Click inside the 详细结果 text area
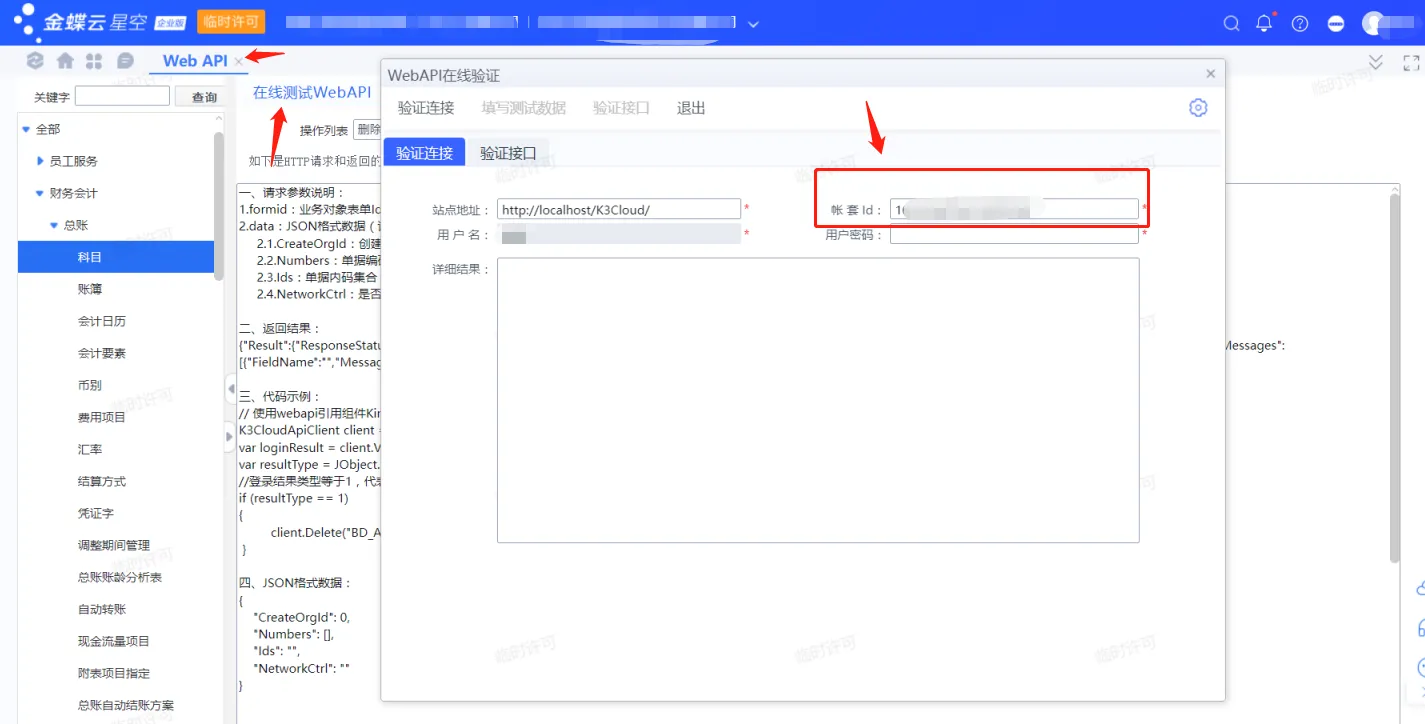 tap(818, 400)
